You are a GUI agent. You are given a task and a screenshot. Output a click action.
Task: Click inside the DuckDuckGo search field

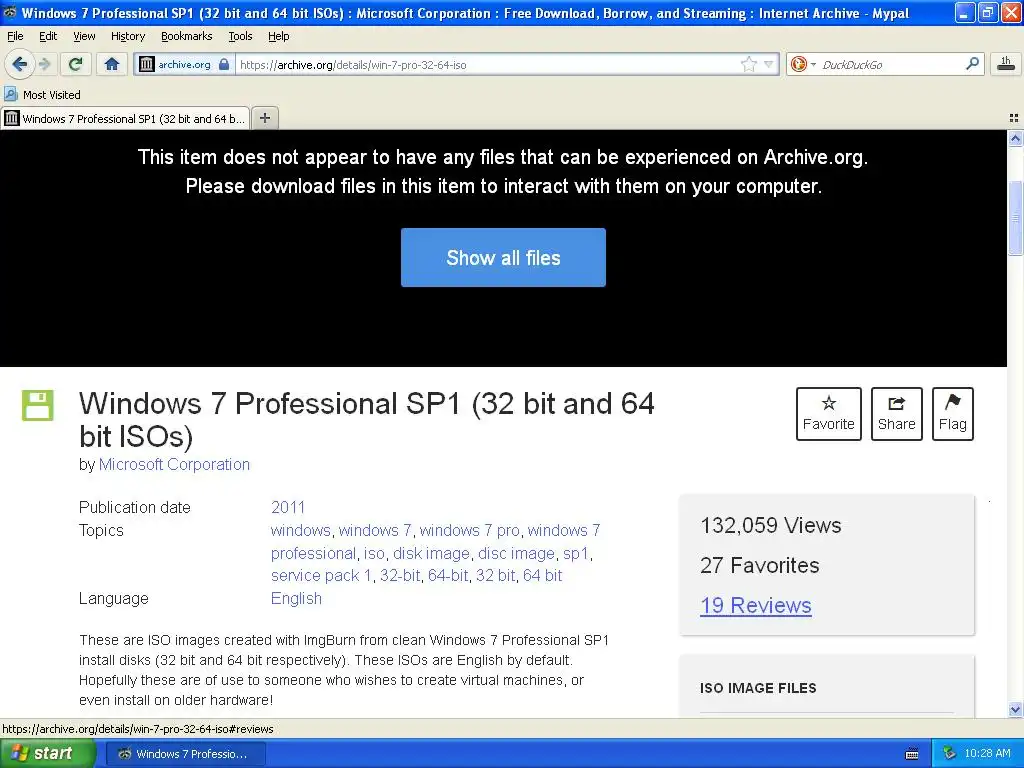[x=889, y=64]
